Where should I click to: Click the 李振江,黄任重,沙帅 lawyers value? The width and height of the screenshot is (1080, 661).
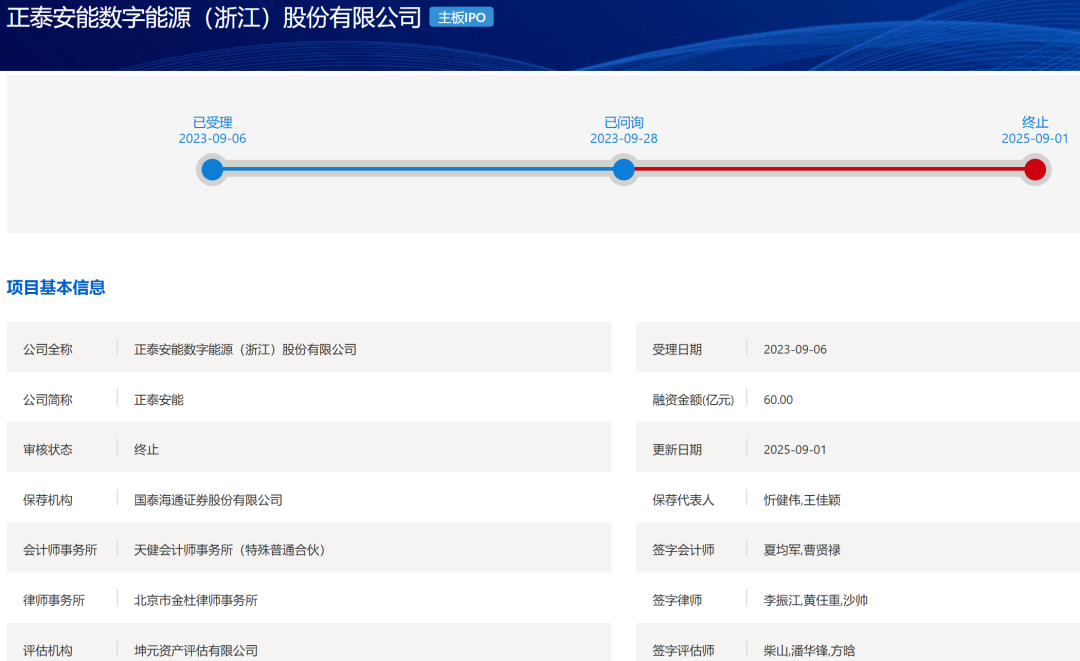[816, 600]
